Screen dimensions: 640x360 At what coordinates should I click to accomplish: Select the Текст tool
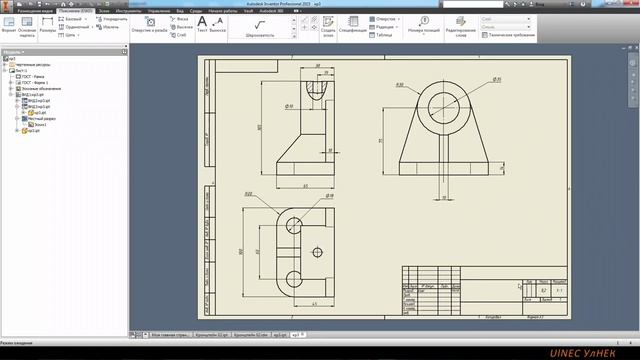pos(202,24)
